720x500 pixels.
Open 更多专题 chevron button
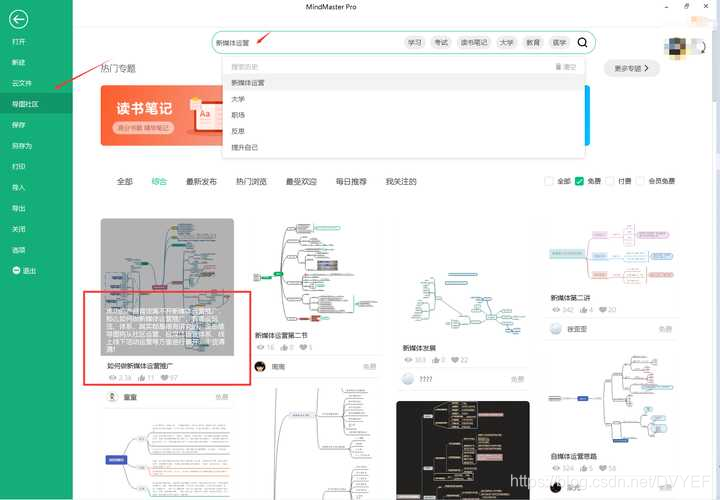pyautogui.click(x=631, y=68)
